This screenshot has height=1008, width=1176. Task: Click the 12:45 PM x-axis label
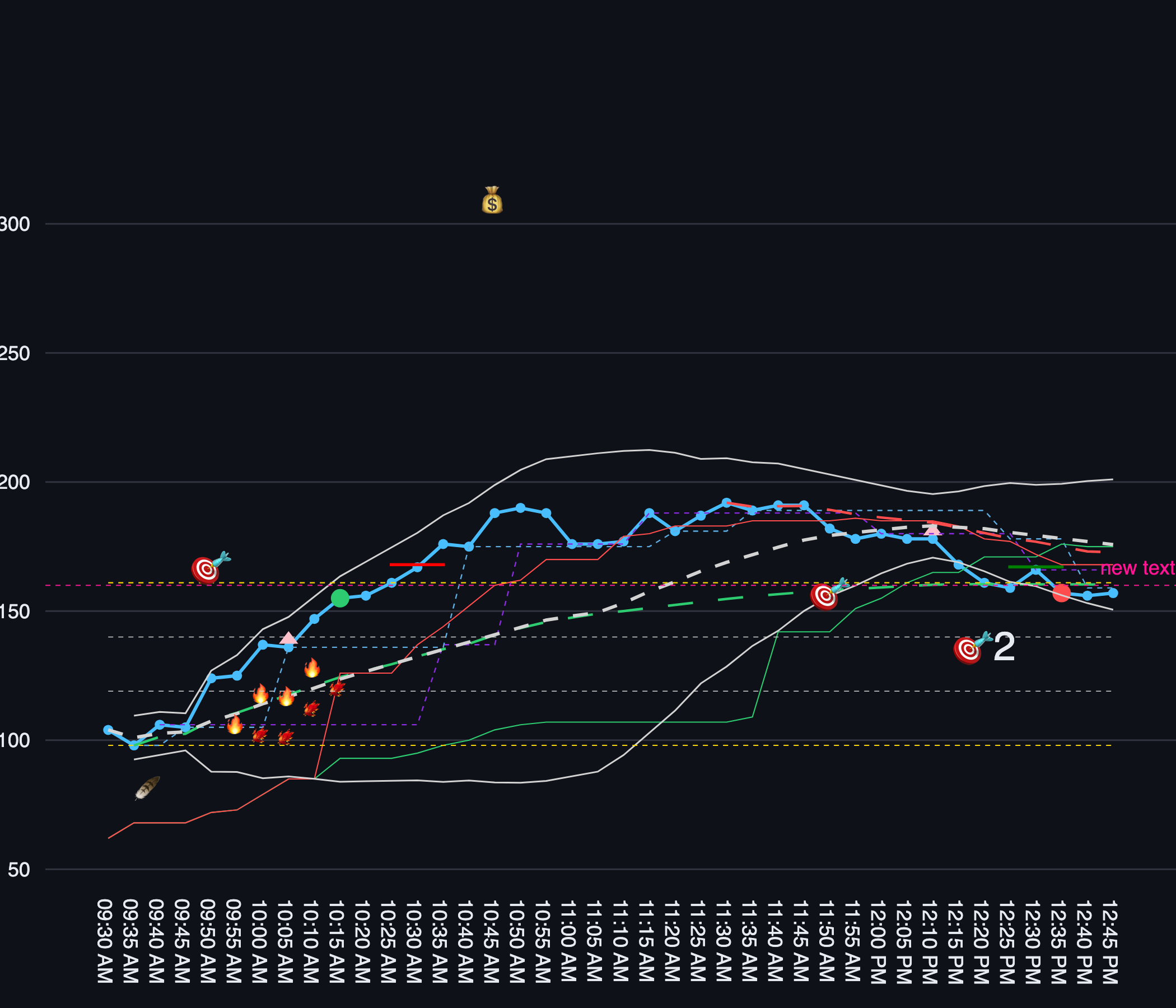coord(1110,941)
